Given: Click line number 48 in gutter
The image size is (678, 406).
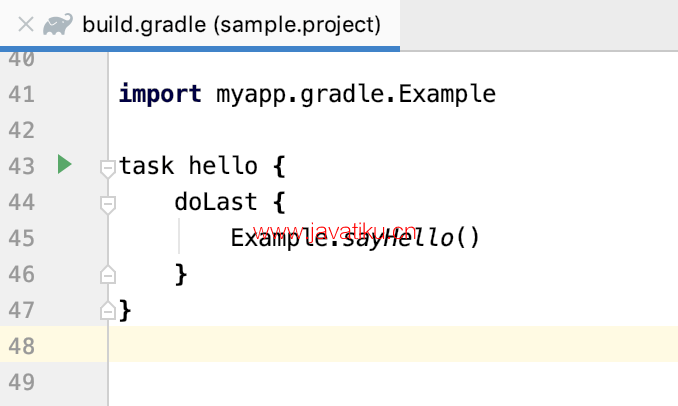Looking at the screenshot, I should coord(21,346).
